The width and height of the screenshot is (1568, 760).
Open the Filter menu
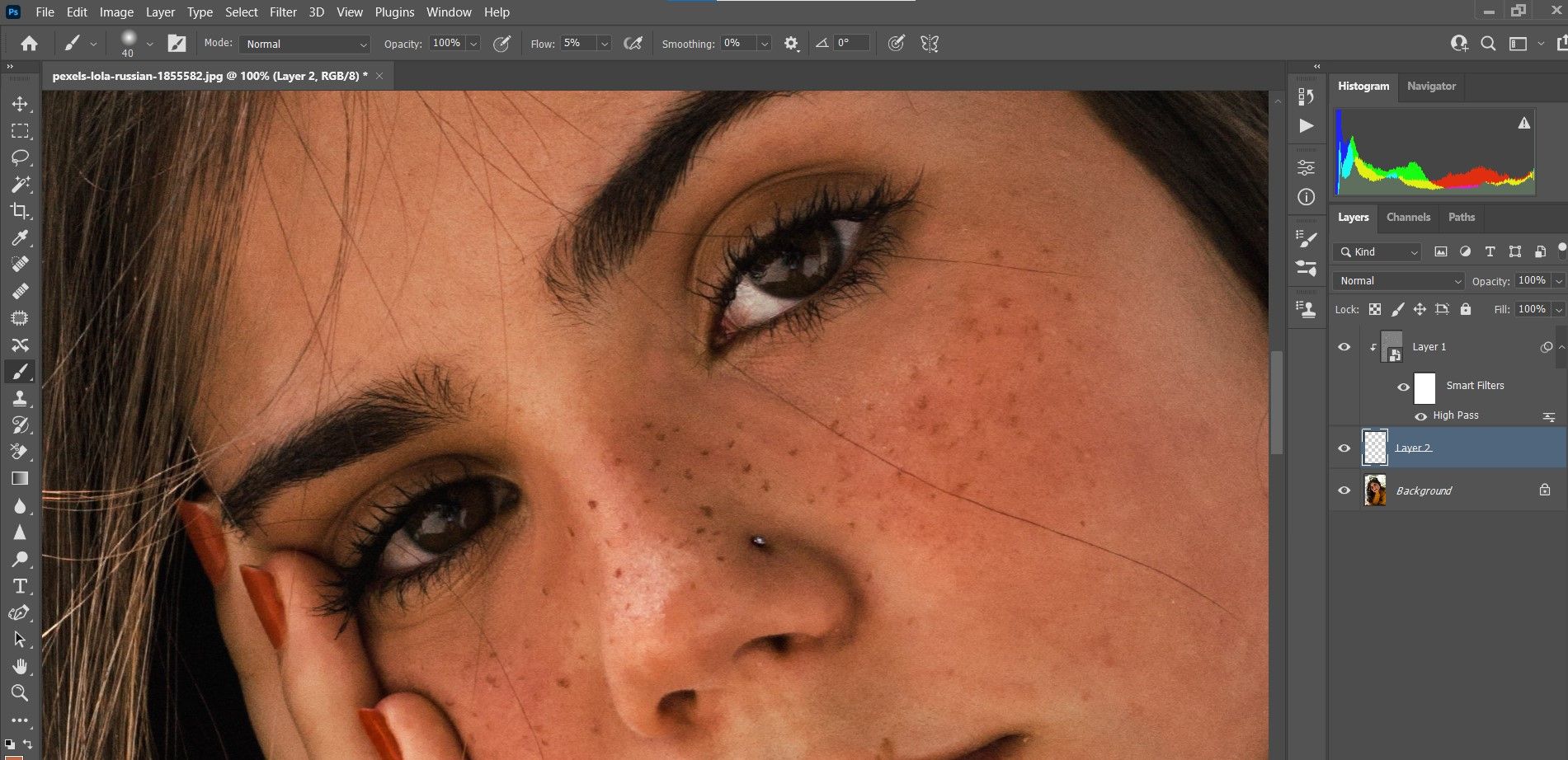pos(283,12)
